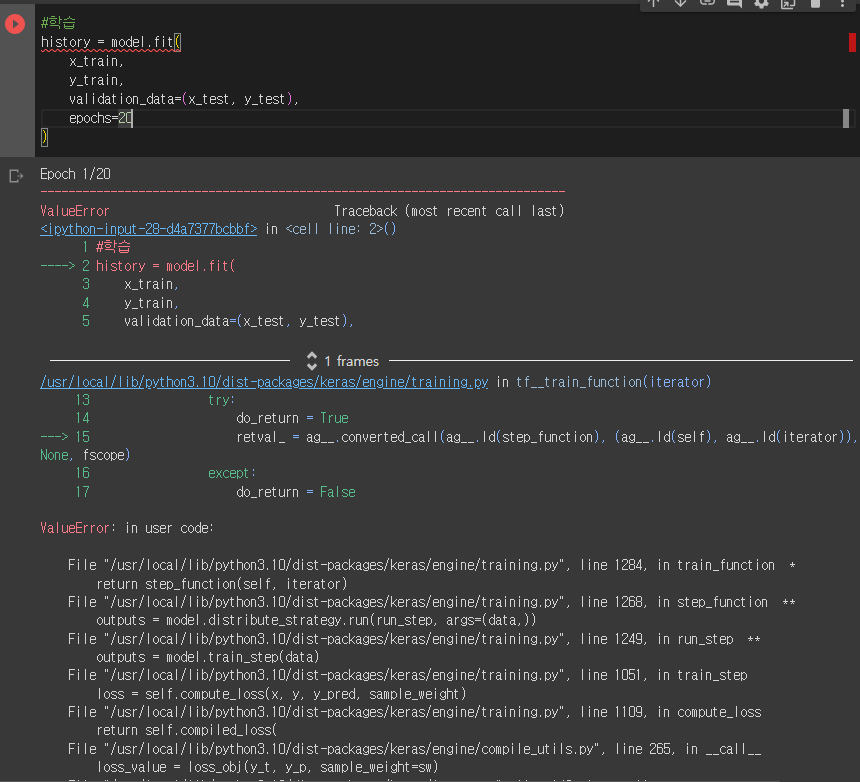Click the closing parenthesis line in the cell
The height and width of the screenshot is (782, 860).
tap(44, 137)
